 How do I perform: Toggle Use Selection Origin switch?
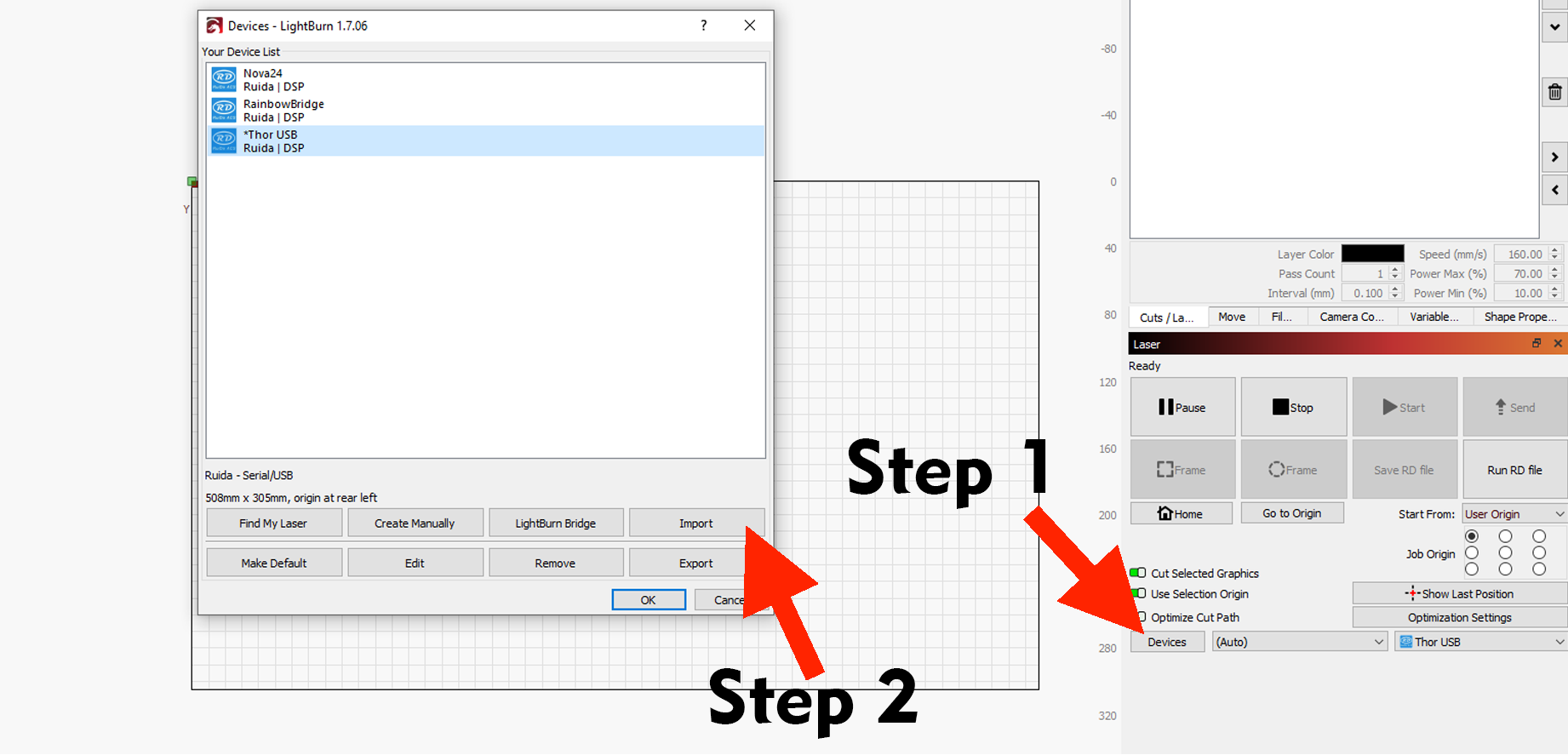1138,593
